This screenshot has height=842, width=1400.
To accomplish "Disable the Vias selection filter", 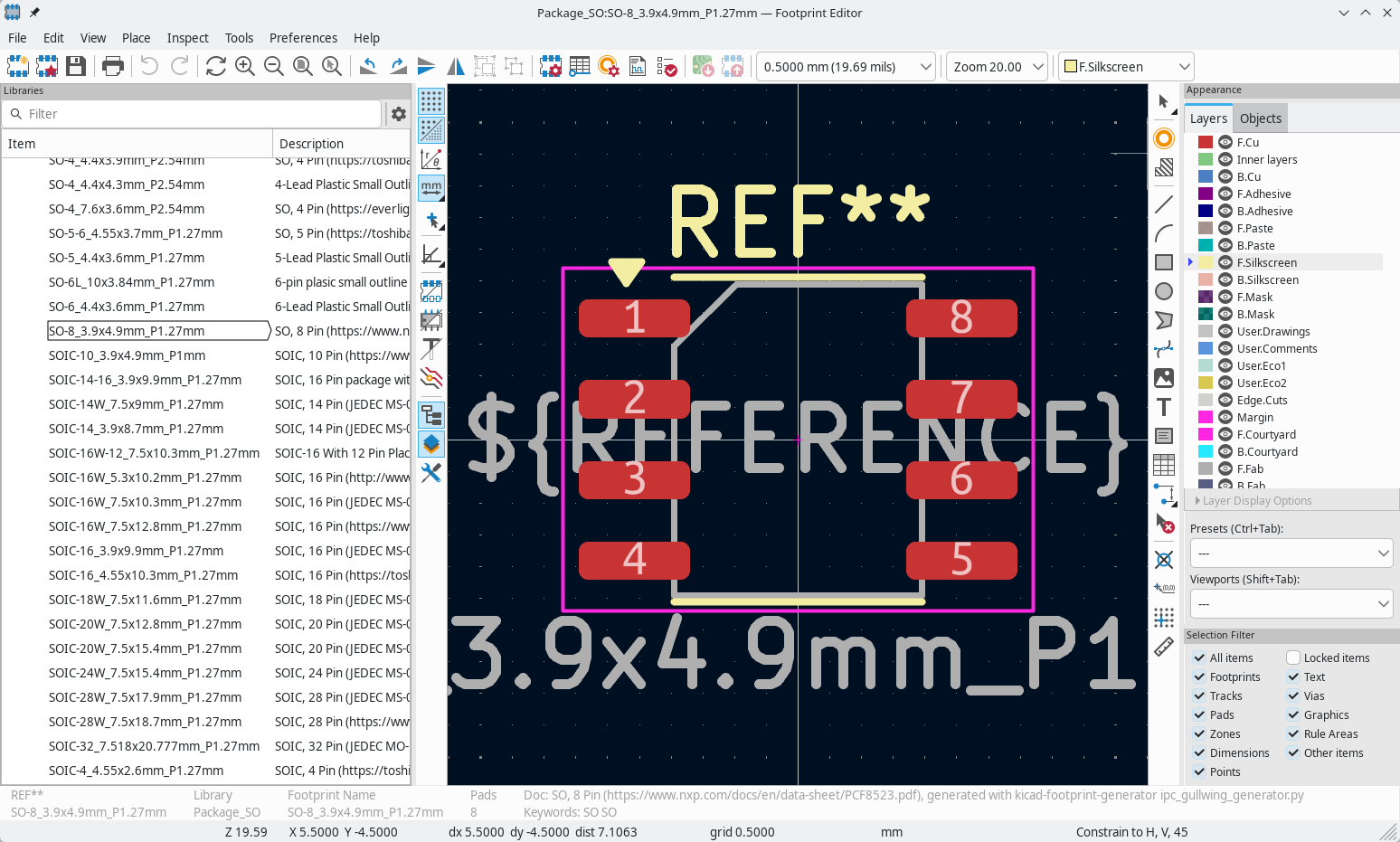I will (1294, 695).
